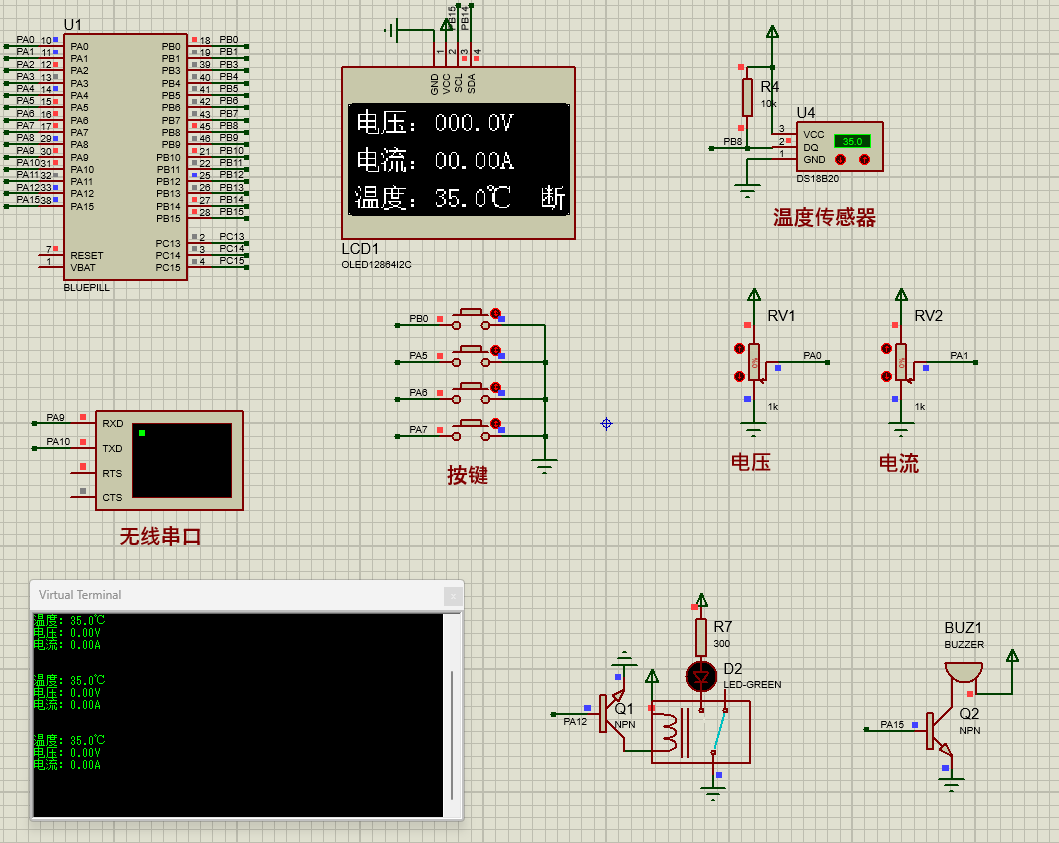Increase RV2 current potentiometer with up arrow
Screen dimensions: 1059x843
(887, 348)
